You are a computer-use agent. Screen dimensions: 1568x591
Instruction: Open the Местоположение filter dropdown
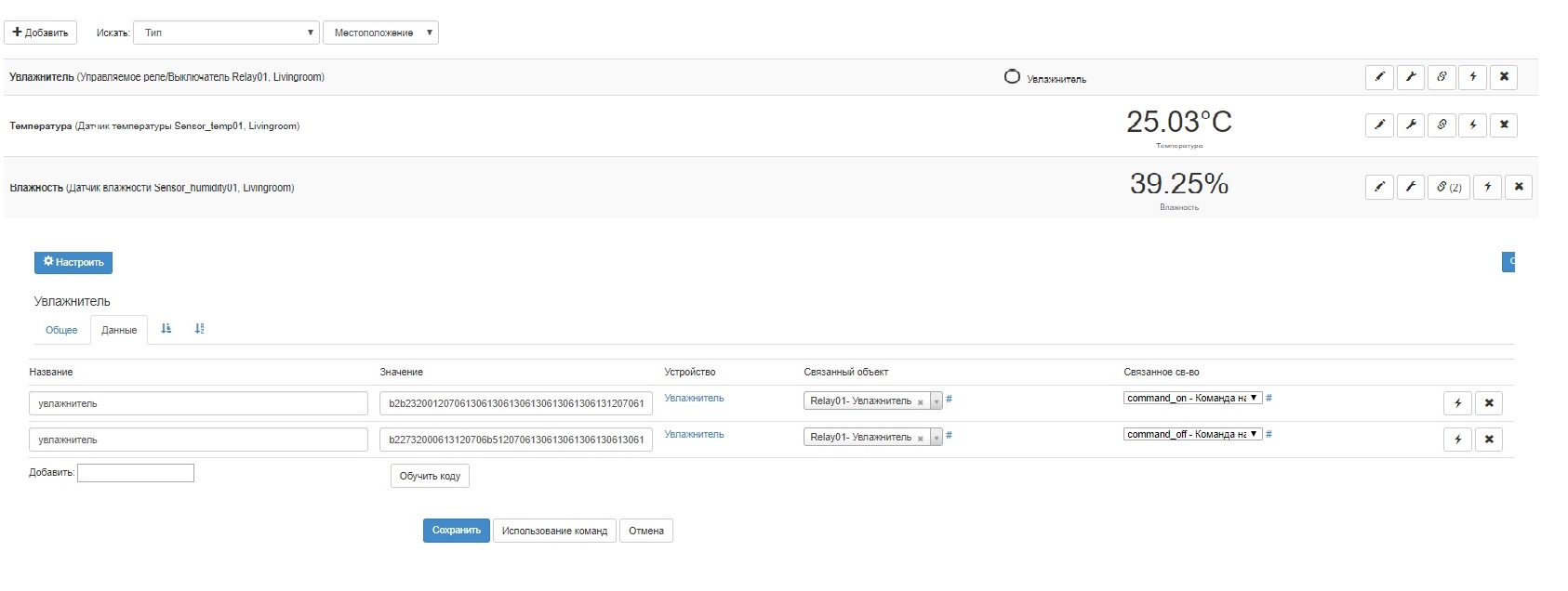click(380, 33)
